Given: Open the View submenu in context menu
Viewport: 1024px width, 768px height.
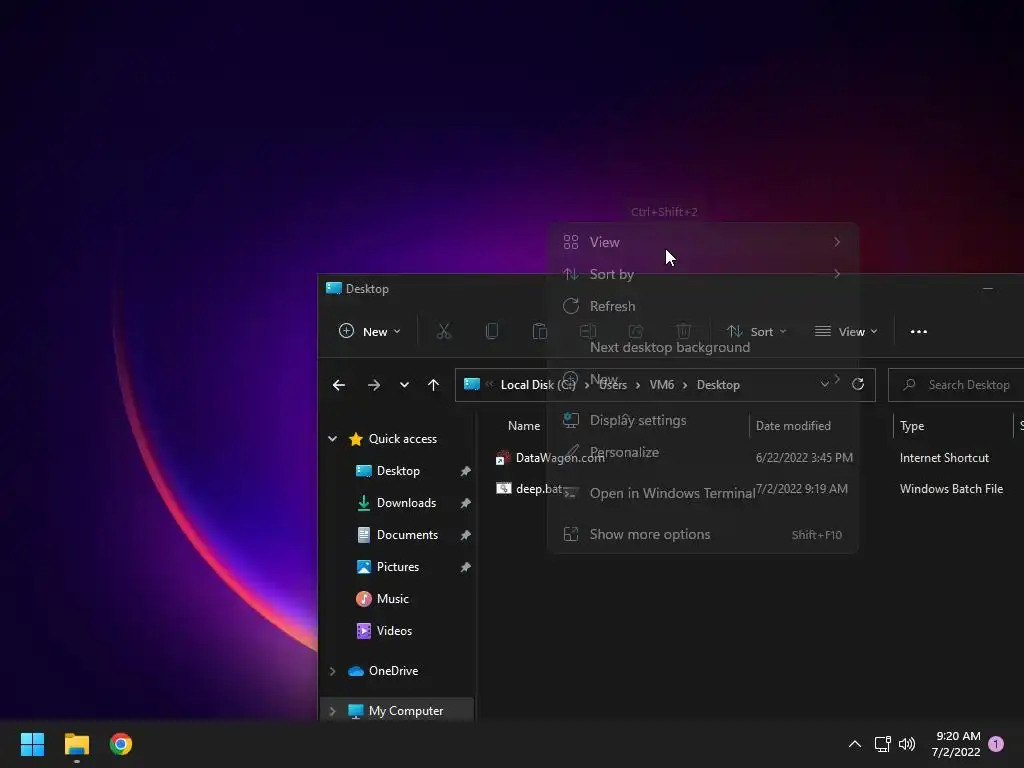Looking at the screenshot, I should 702,242.
